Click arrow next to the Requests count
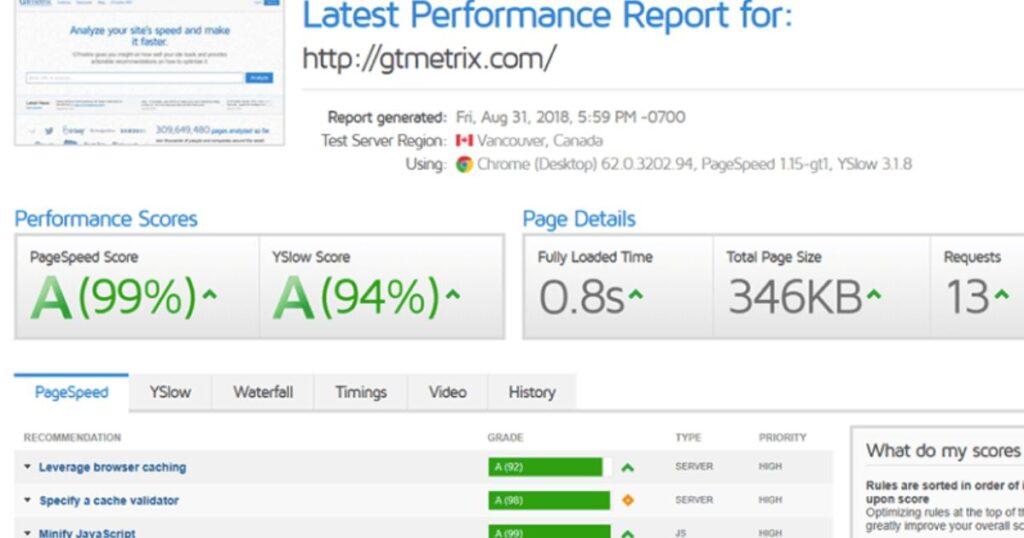The width and height of the screenshot is (1024, 538). [x=1000, y=295]
